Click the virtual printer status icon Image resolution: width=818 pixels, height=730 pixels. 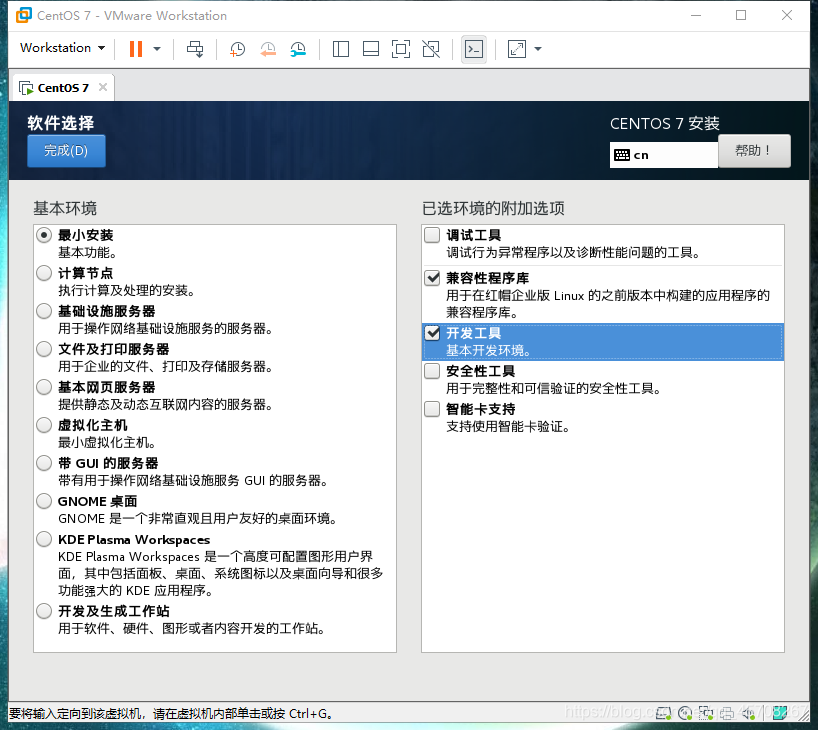(x=727, y=713)
